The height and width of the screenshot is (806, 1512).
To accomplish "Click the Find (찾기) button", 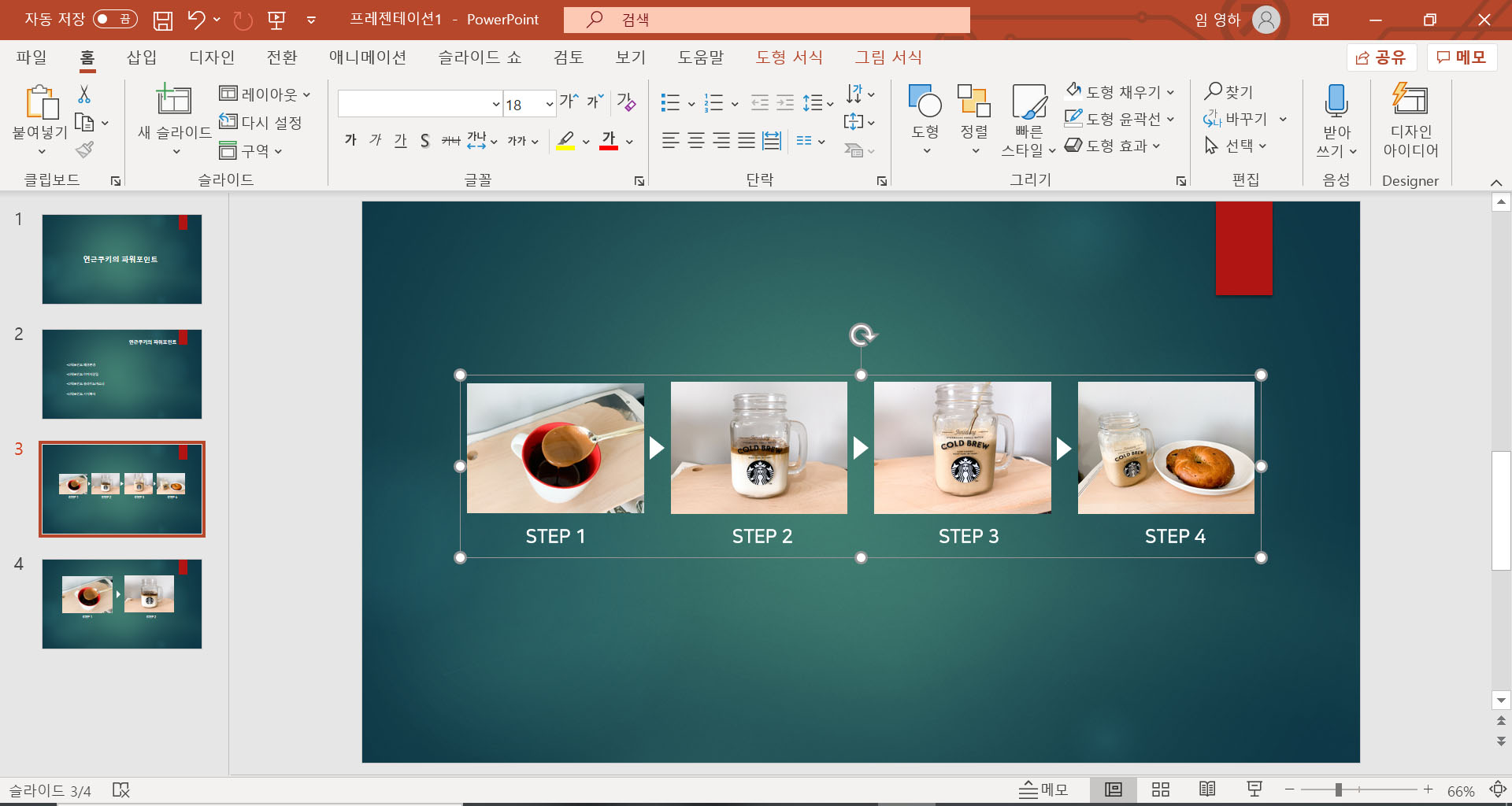I will point(1229,92).
